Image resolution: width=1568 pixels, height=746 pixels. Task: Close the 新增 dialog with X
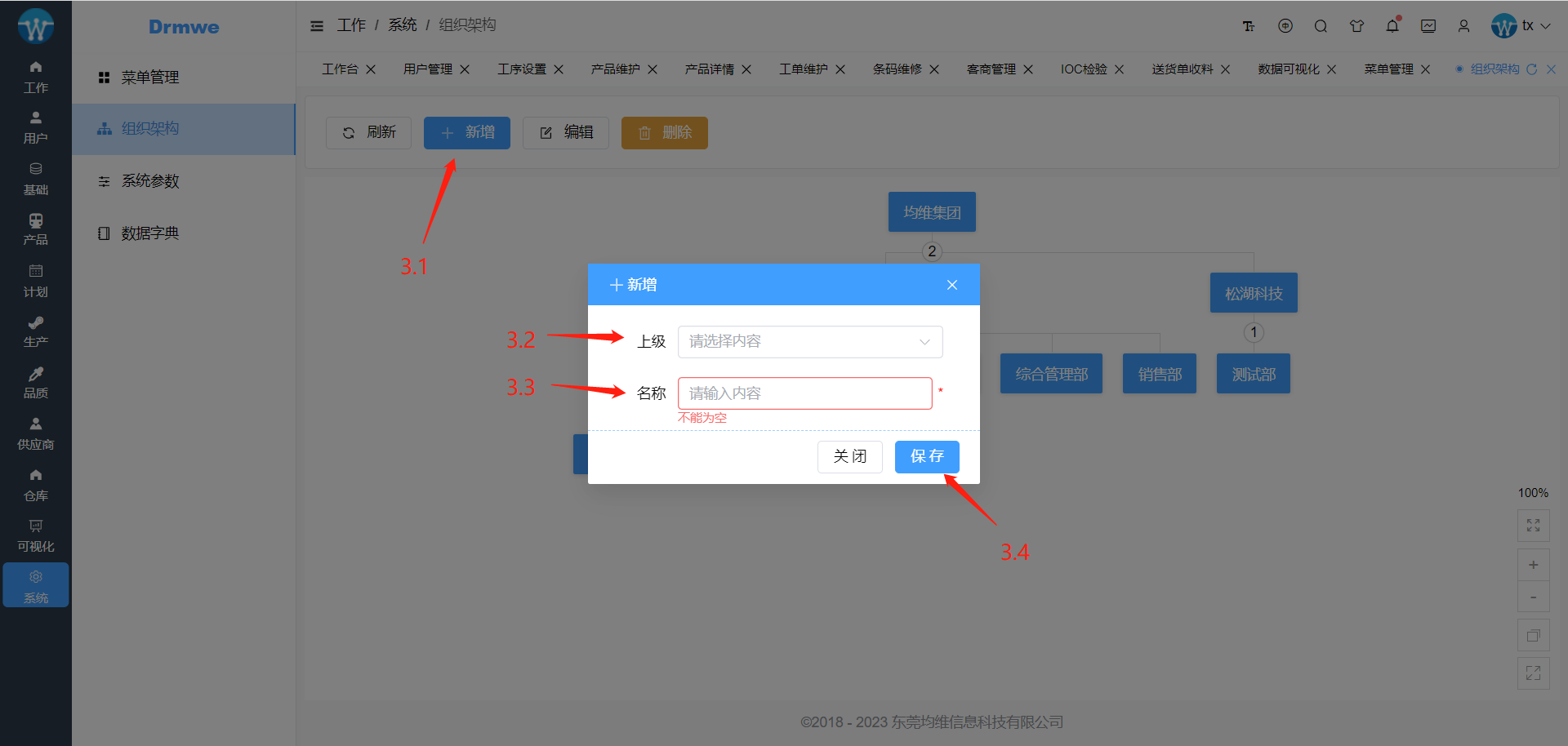952,285
